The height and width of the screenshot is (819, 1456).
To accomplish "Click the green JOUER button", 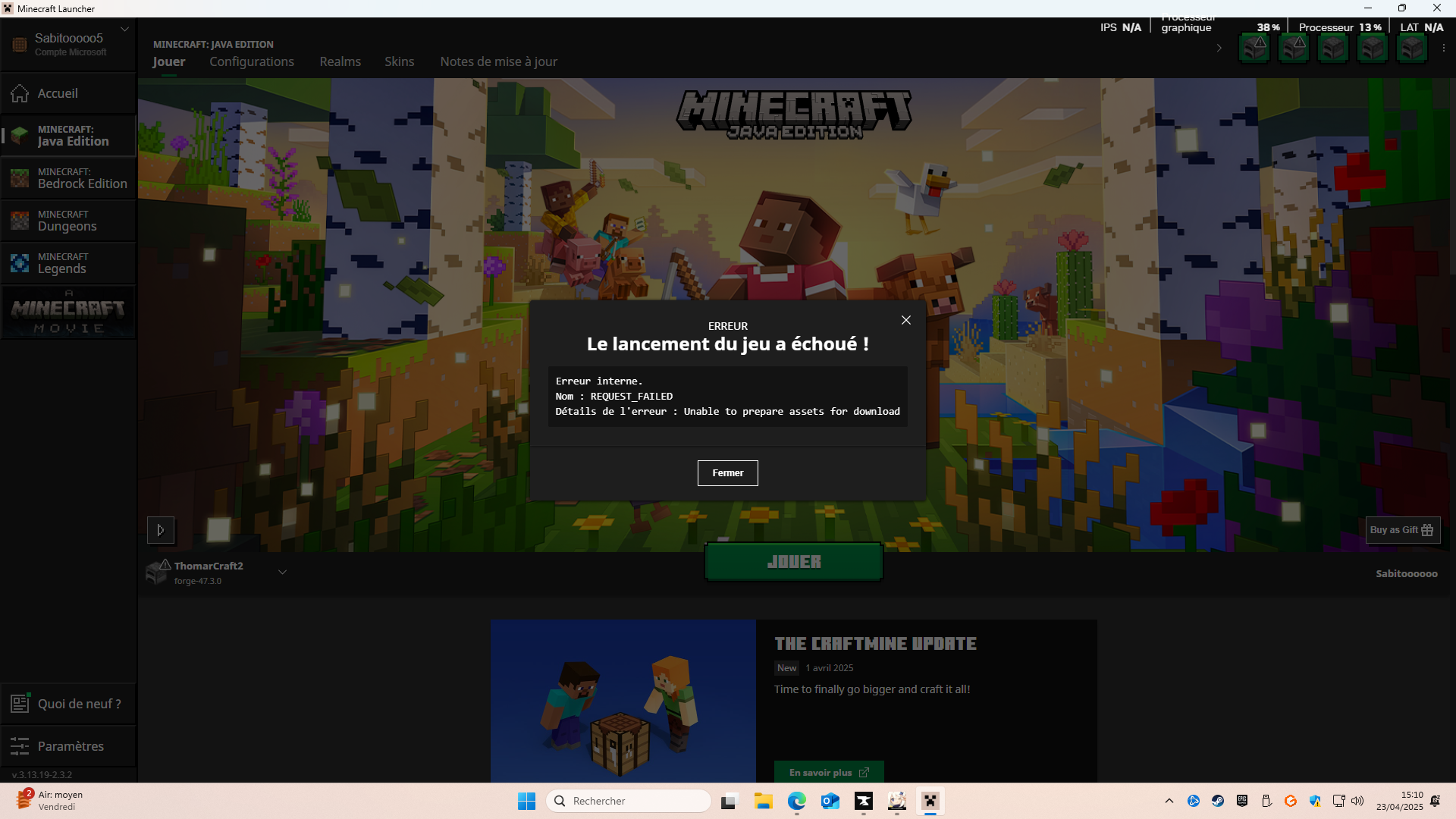I will (794, 562).
